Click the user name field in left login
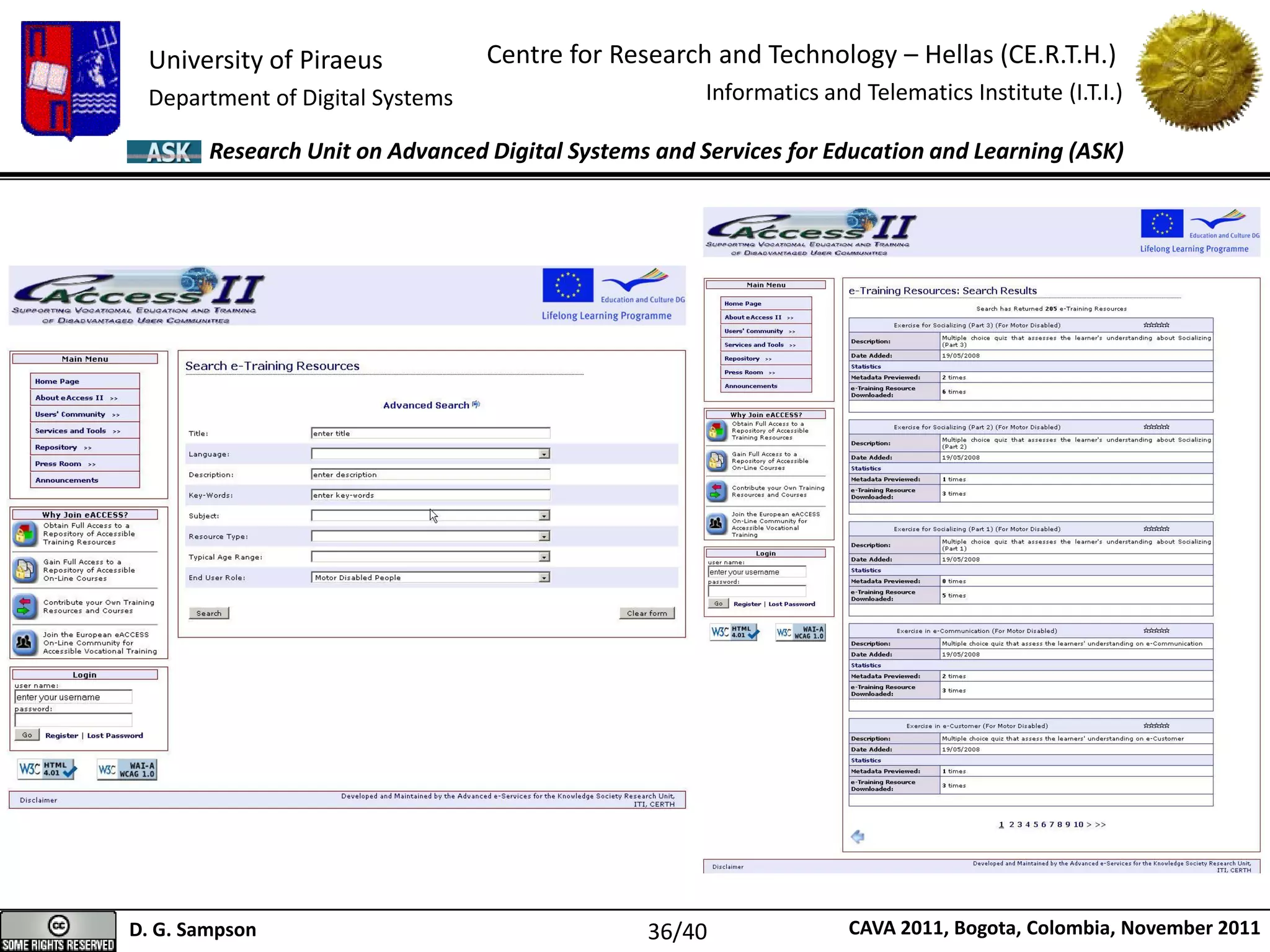The width and height of the screenshot is (1270, 952). click(73, 697)
